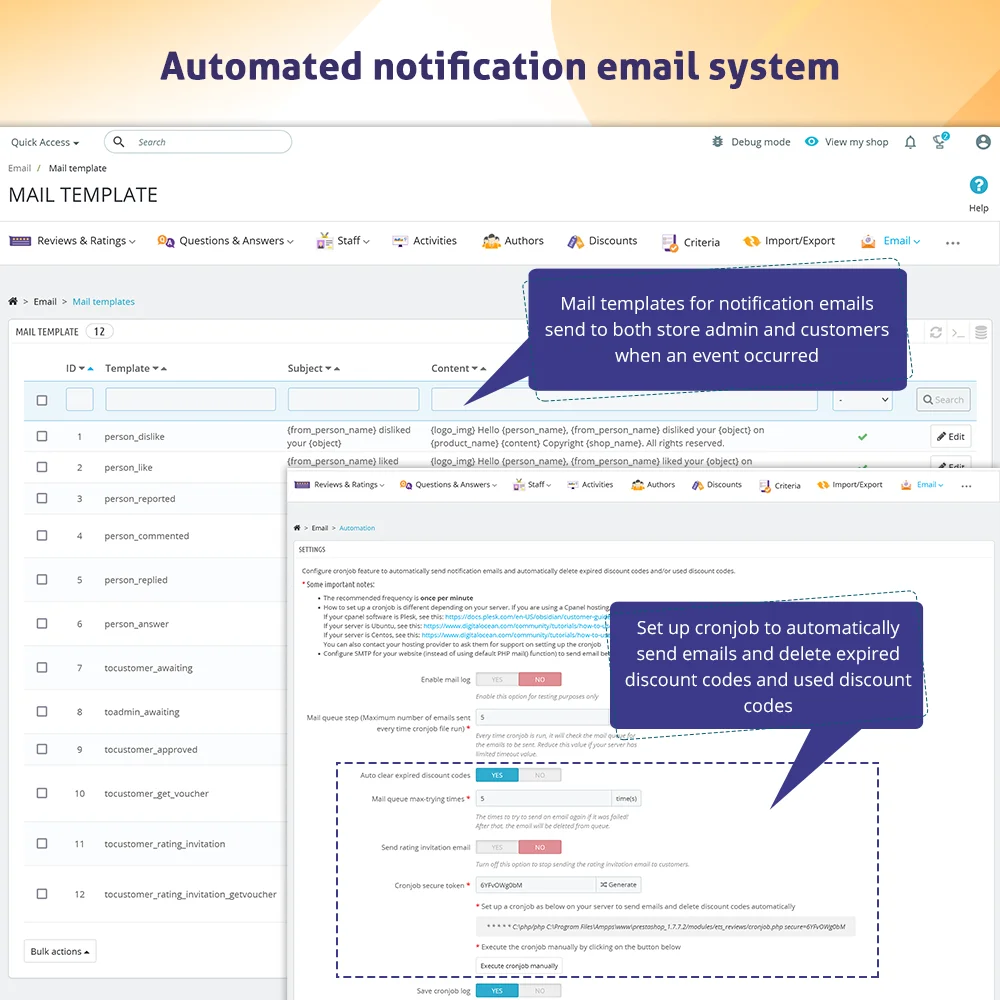
Task: Open the Discounts section icon
Action: pos(603,240)
